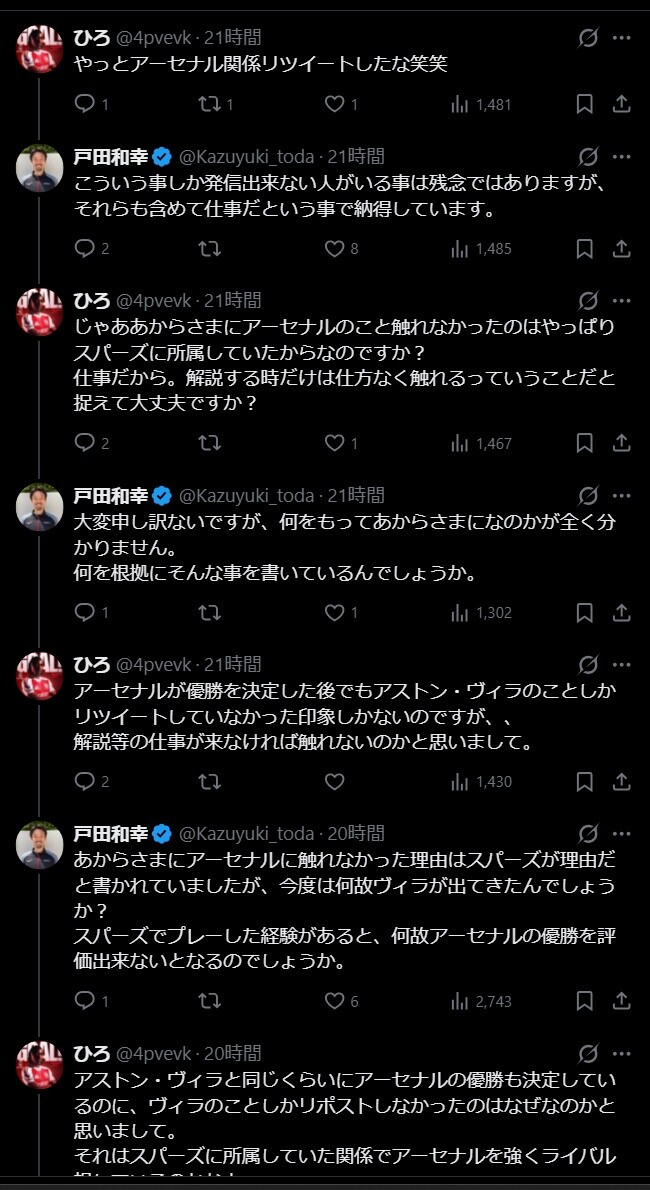Retweet 戸田和幸's tweet with 2,743 views

pyautogui.click(x=209, y=1001)
